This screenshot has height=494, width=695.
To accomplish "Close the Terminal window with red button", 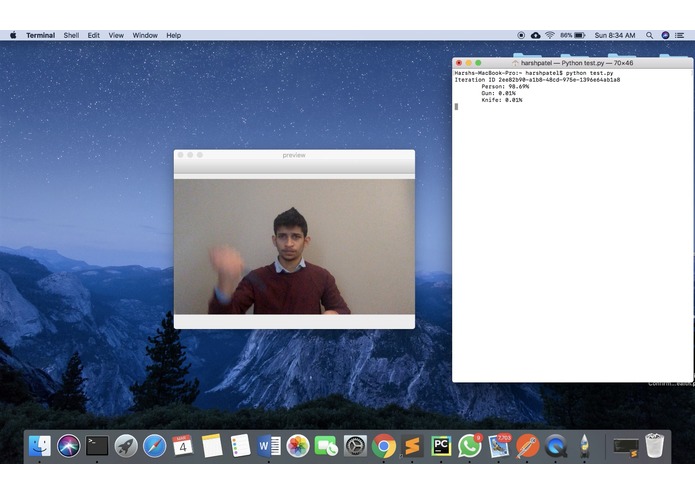I will [459, 63].
